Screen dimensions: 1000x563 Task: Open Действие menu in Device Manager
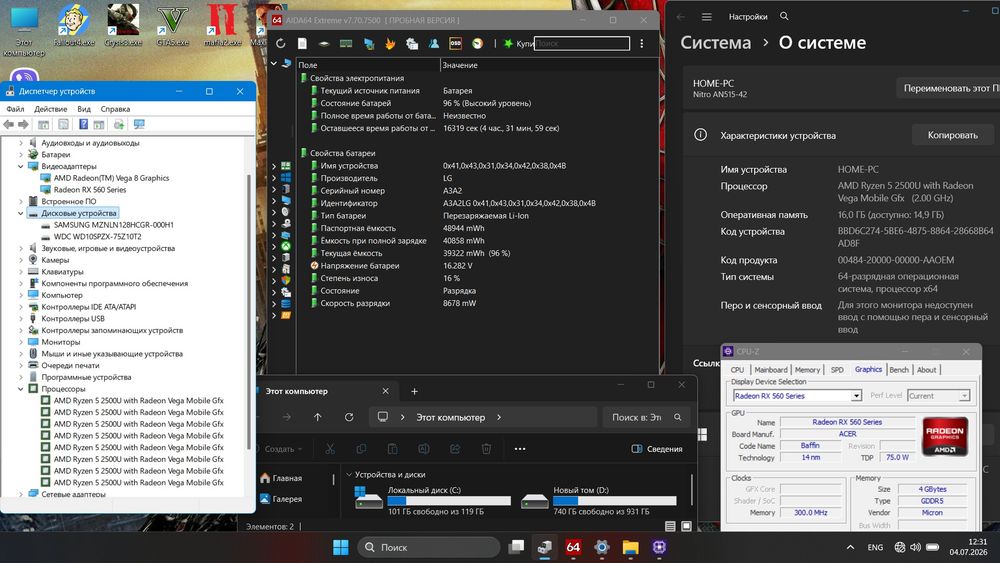click(50, 109)
